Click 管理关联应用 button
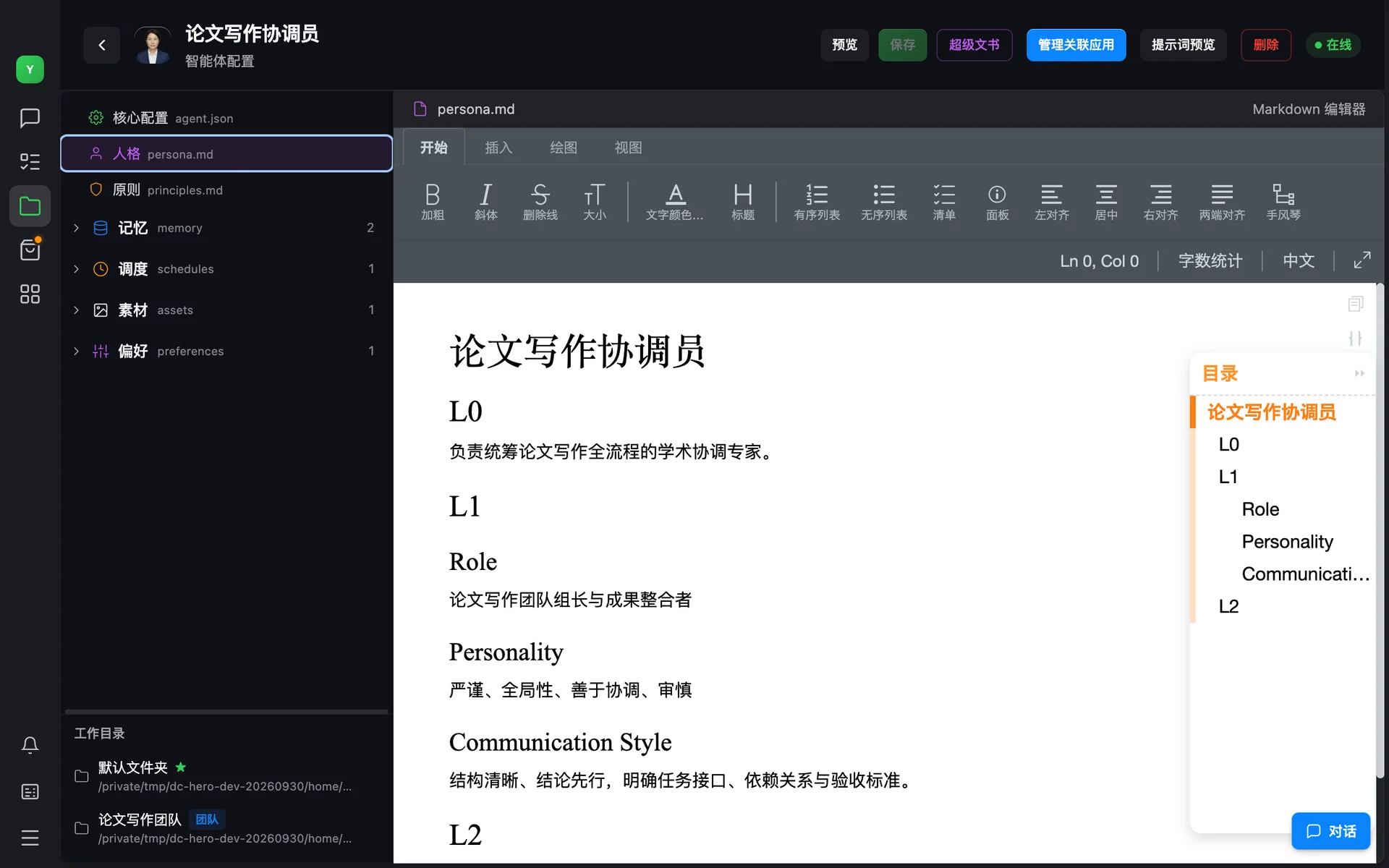Viewport: 1389px width, 868px height. point(1076,45)
